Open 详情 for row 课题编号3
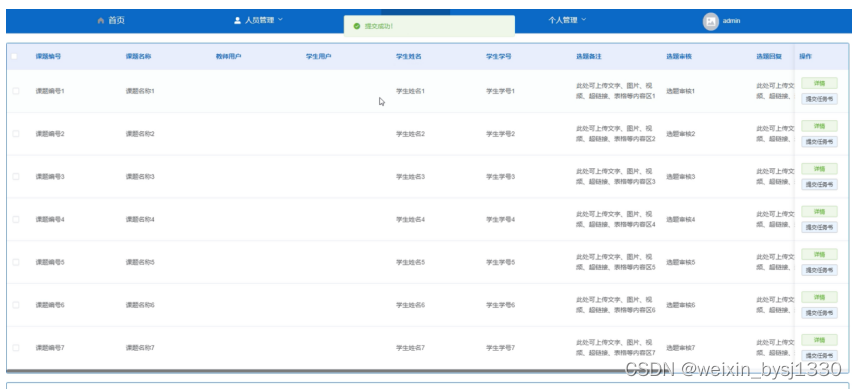The width and height of the screenshot is (857, 389). 819,169
